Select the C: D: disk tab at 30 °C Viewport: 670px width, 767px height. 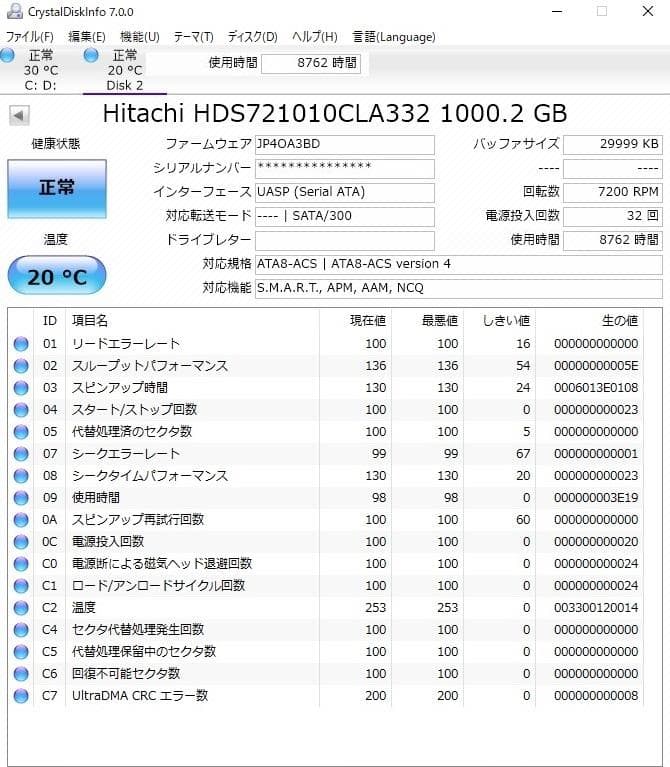41,70
